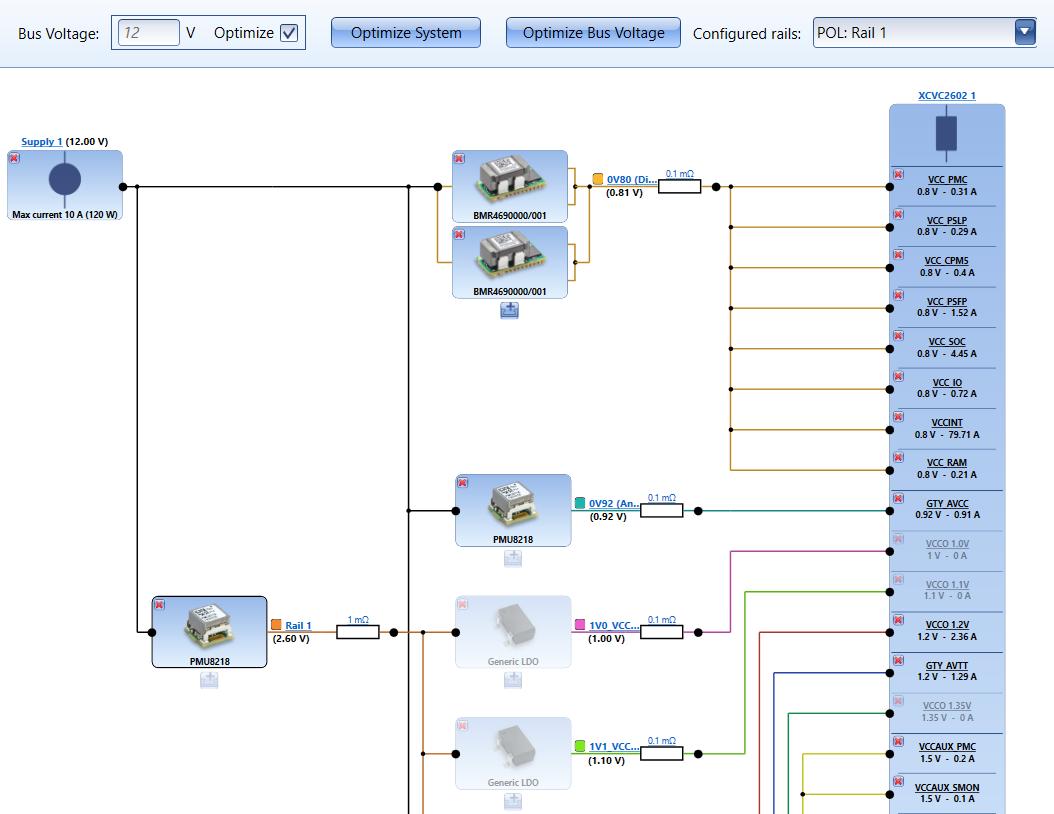Click the Bus Voltage input field

[148, 33]
